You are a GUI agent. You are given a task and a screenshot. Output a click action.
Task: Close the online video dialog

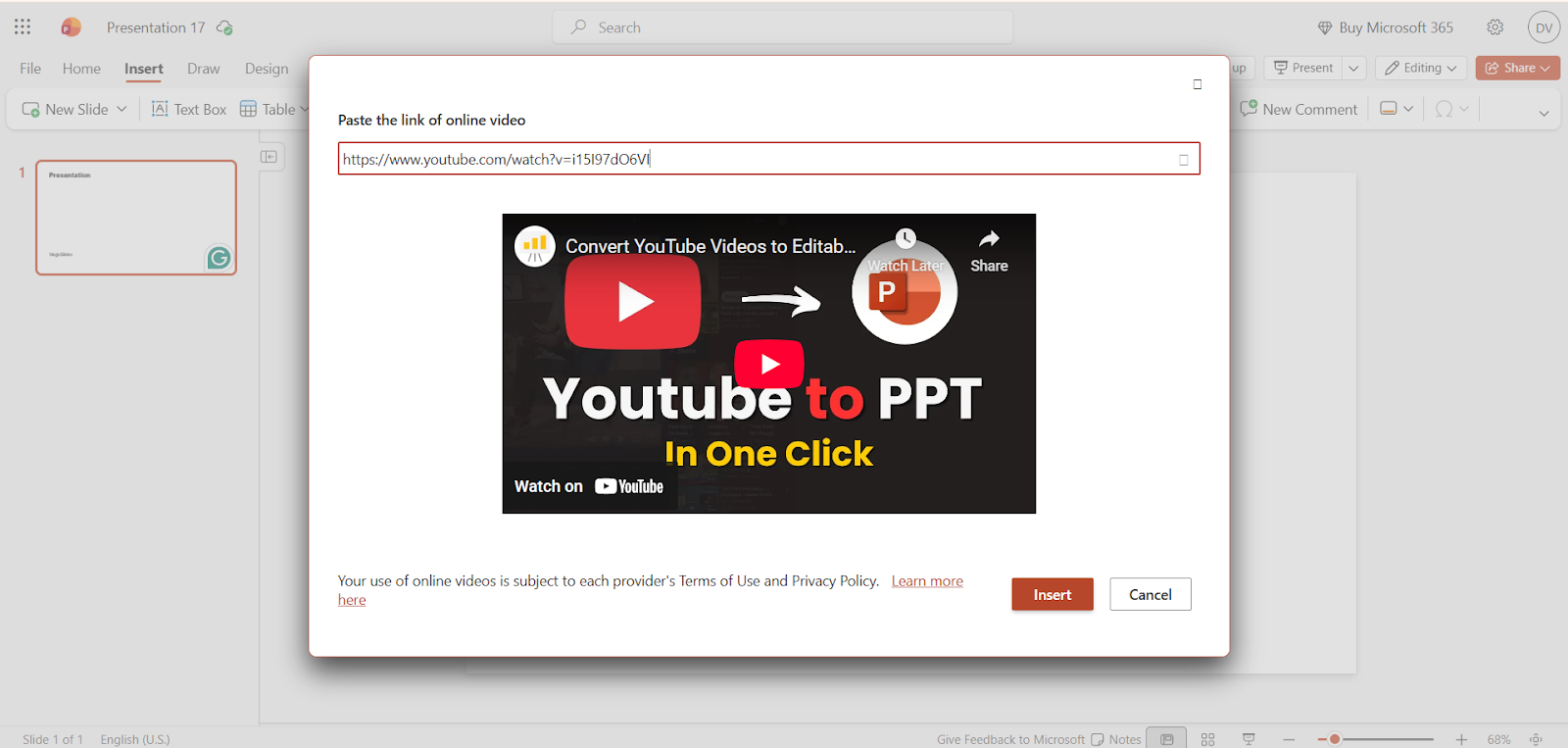1198,84
